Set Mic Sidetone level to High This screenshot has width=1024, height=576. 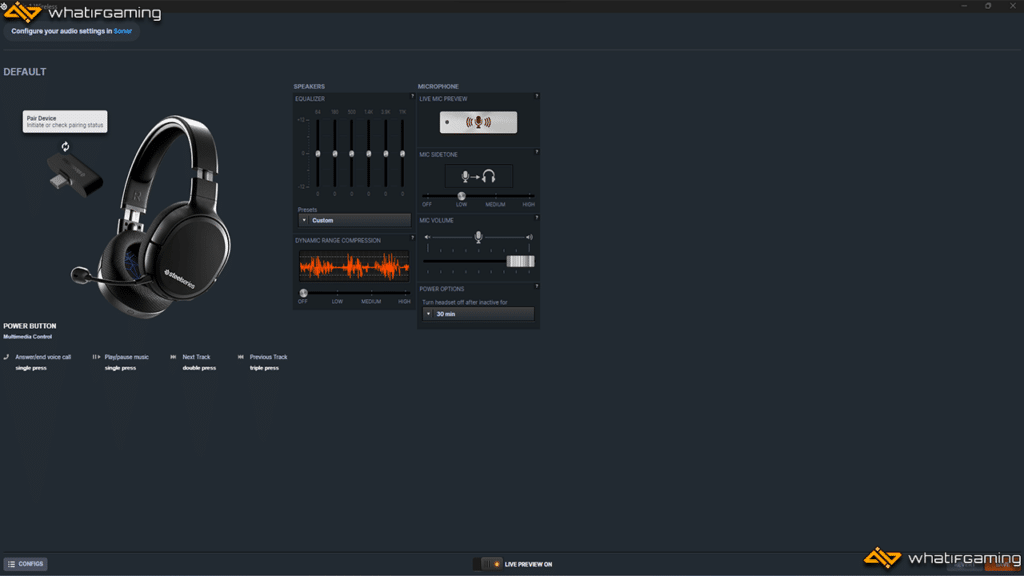pos(529,196)
